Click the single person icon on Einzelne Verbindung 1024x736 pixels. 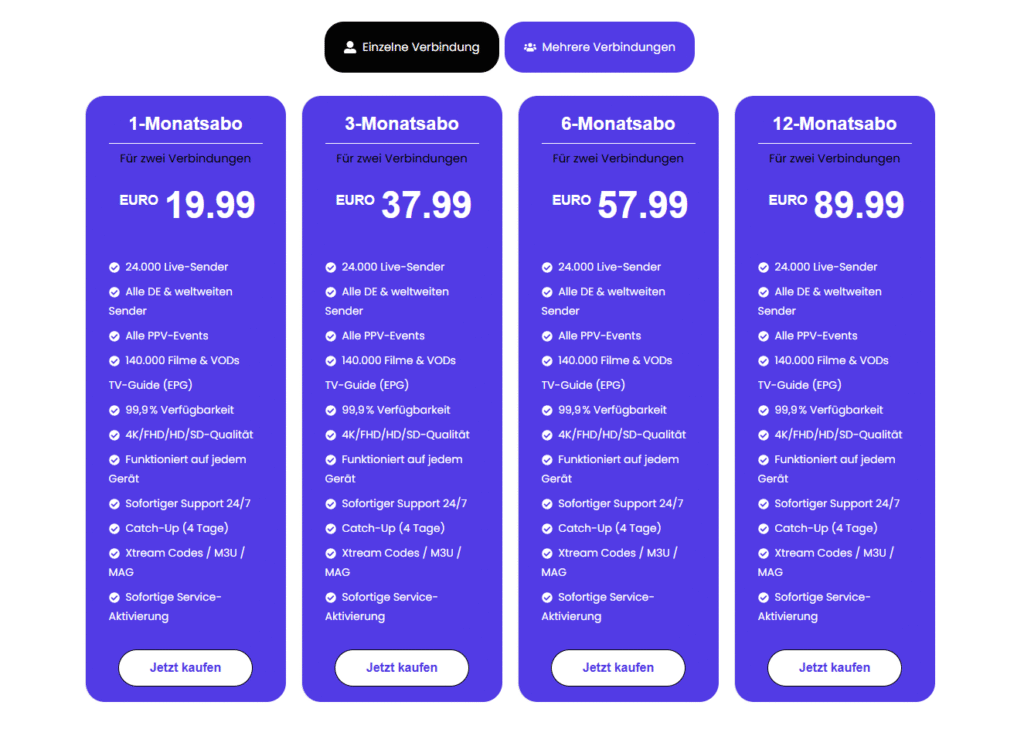tap(350, 47)
